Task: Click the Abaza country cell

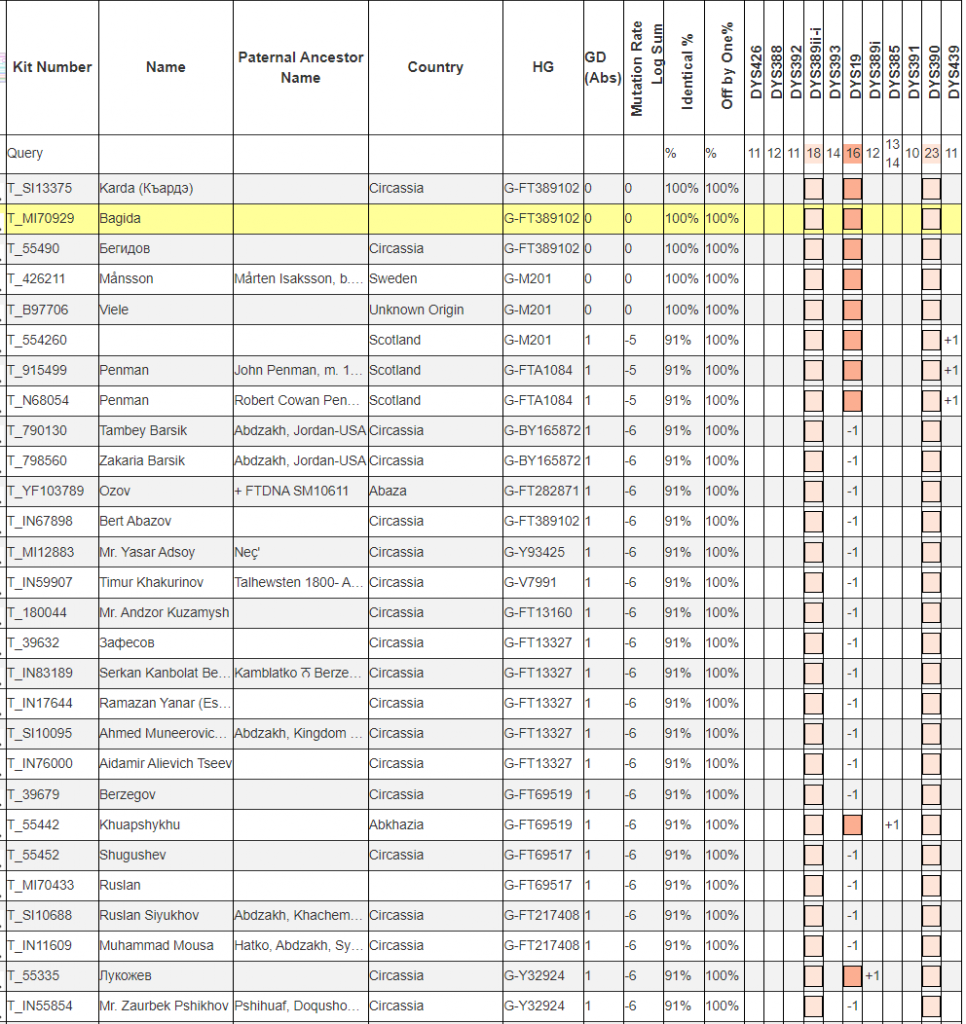Action: click(389, 491)
